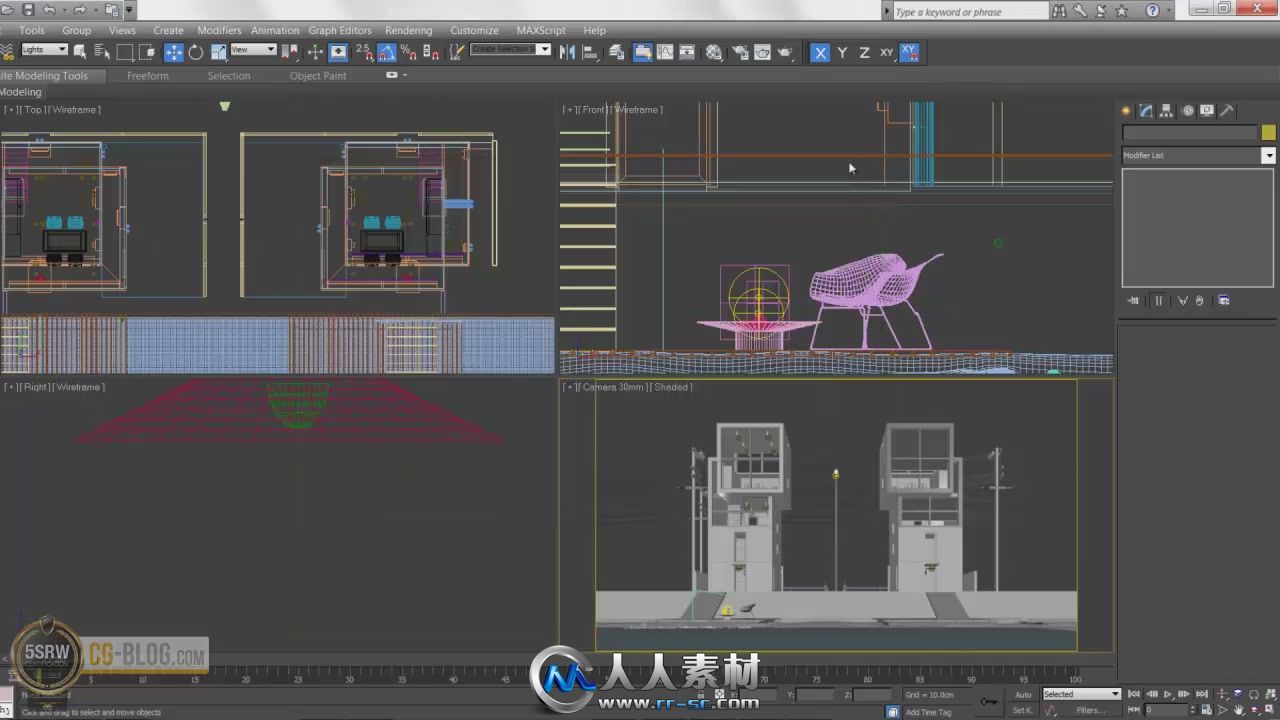This screenshot has height=720, width=1280.
Task: Click the Undo arrow icon
Action: click(48, 10)
